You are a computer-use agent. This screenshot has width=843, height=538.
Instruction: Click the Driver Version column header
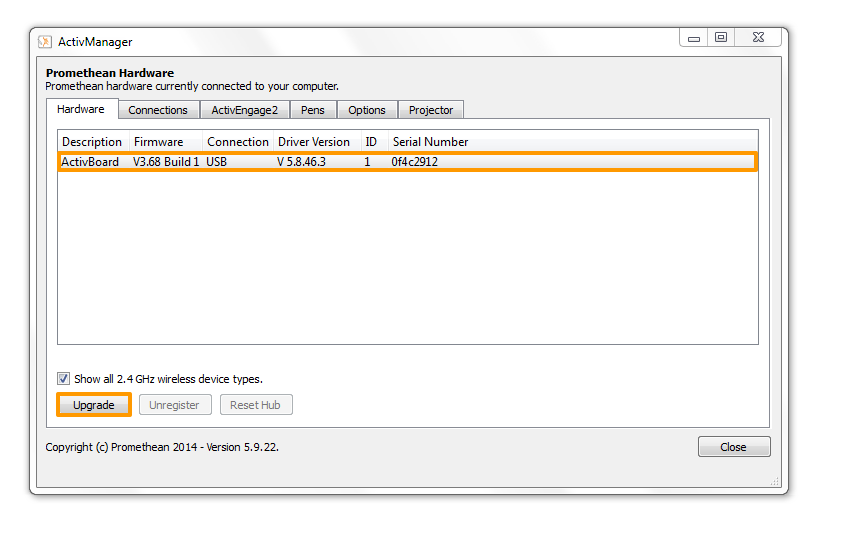coord(314,142)
